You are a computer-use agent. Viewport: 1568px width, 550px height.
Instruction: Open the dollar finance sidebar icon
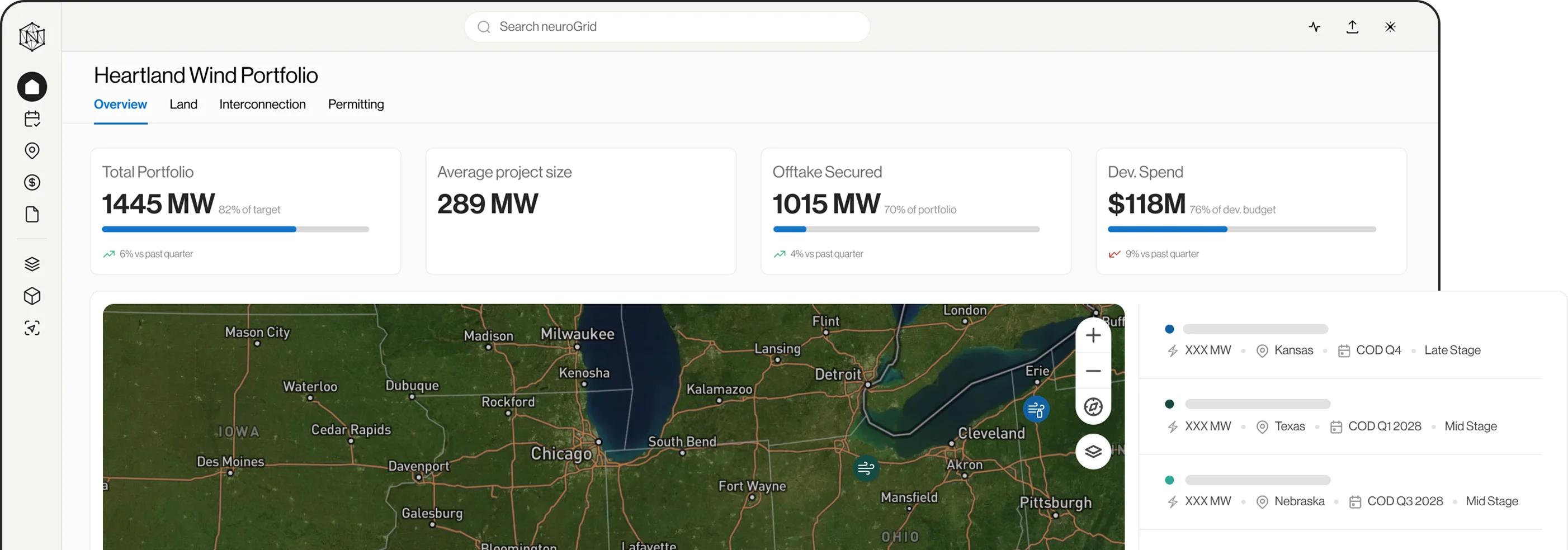(x=32, y=183)
